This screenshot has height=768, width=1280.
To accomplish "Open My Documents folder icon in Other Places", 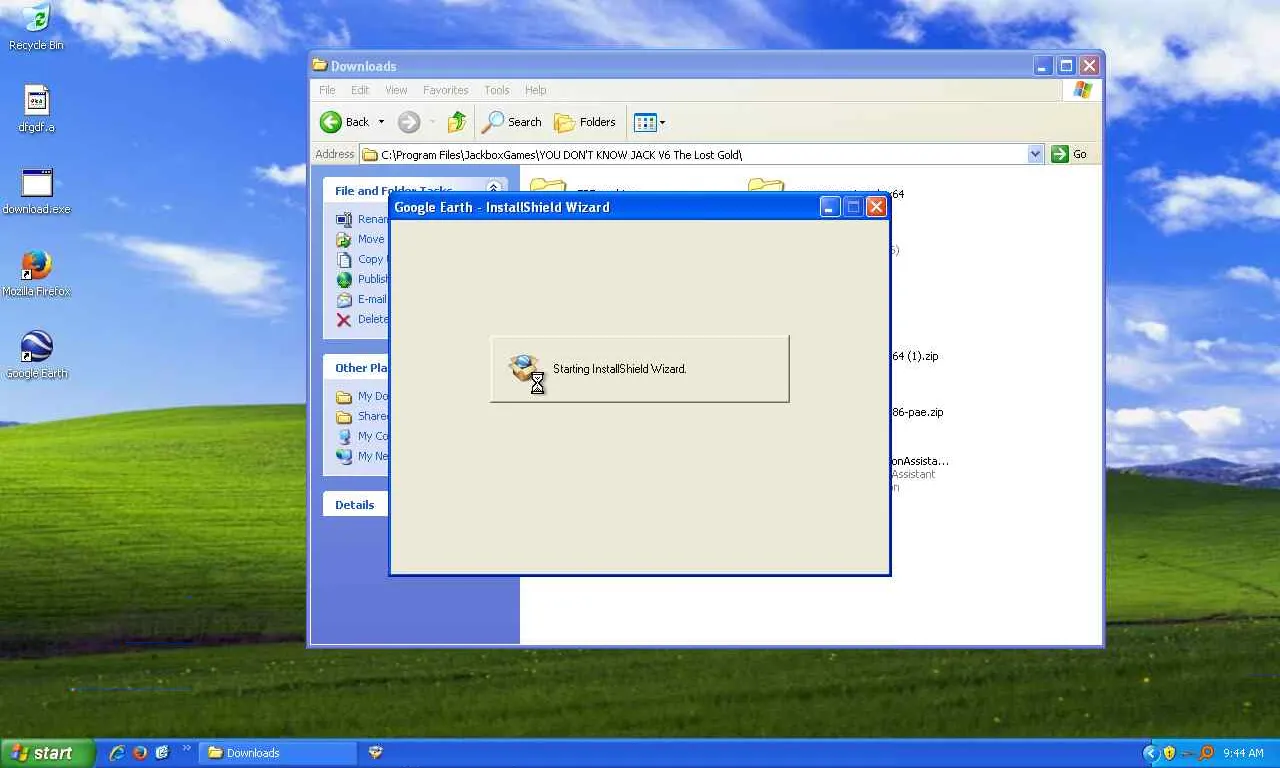I will 344,396.
